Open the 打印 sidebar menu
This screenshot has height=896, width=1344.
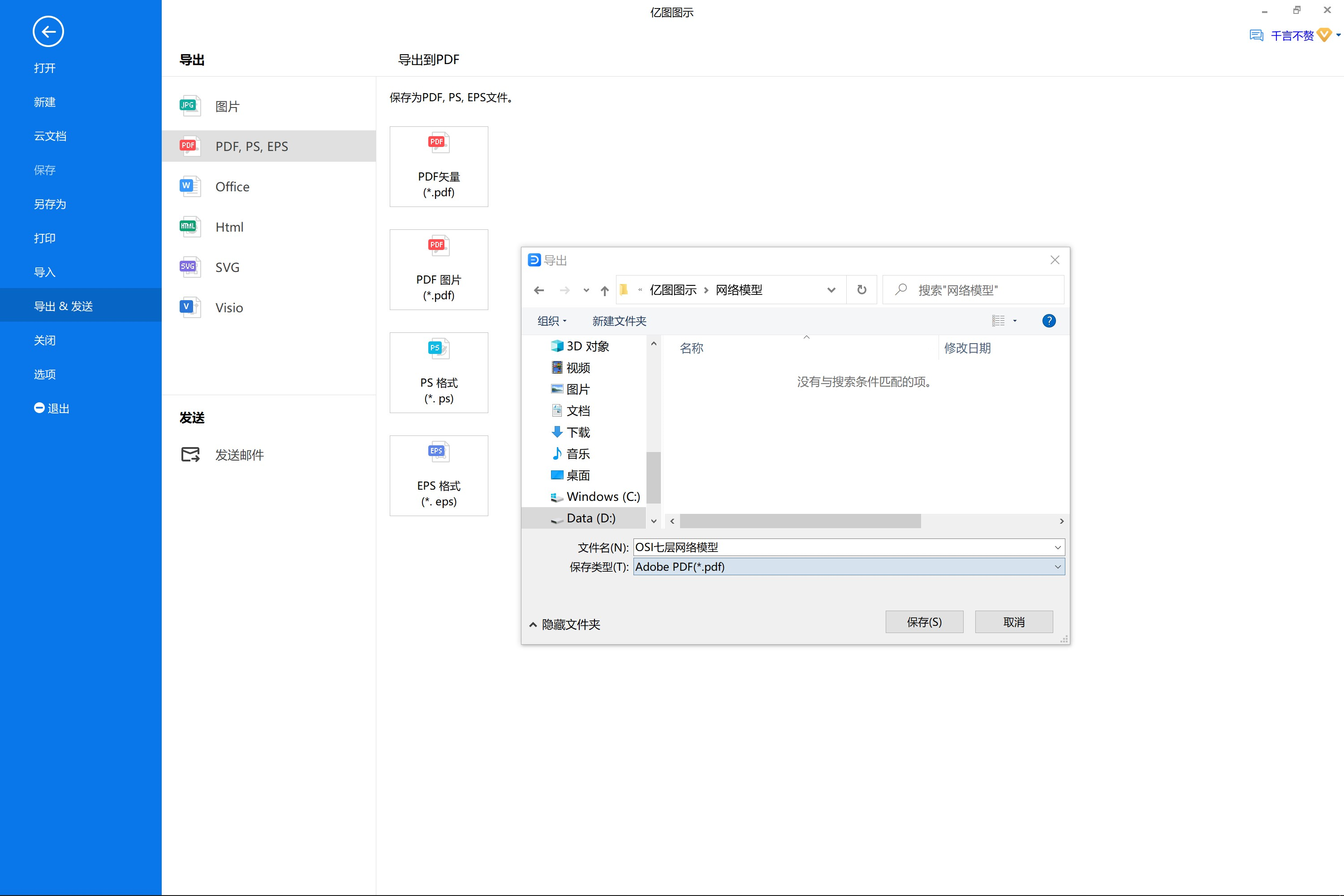(44, 238)
